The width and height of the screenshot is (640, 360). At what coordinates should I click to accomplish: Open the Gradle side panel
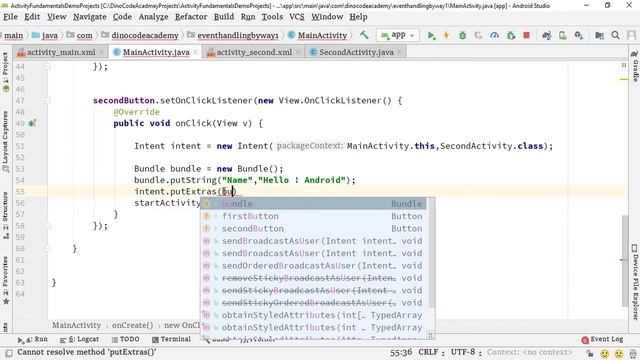click(x=635, y=66)
